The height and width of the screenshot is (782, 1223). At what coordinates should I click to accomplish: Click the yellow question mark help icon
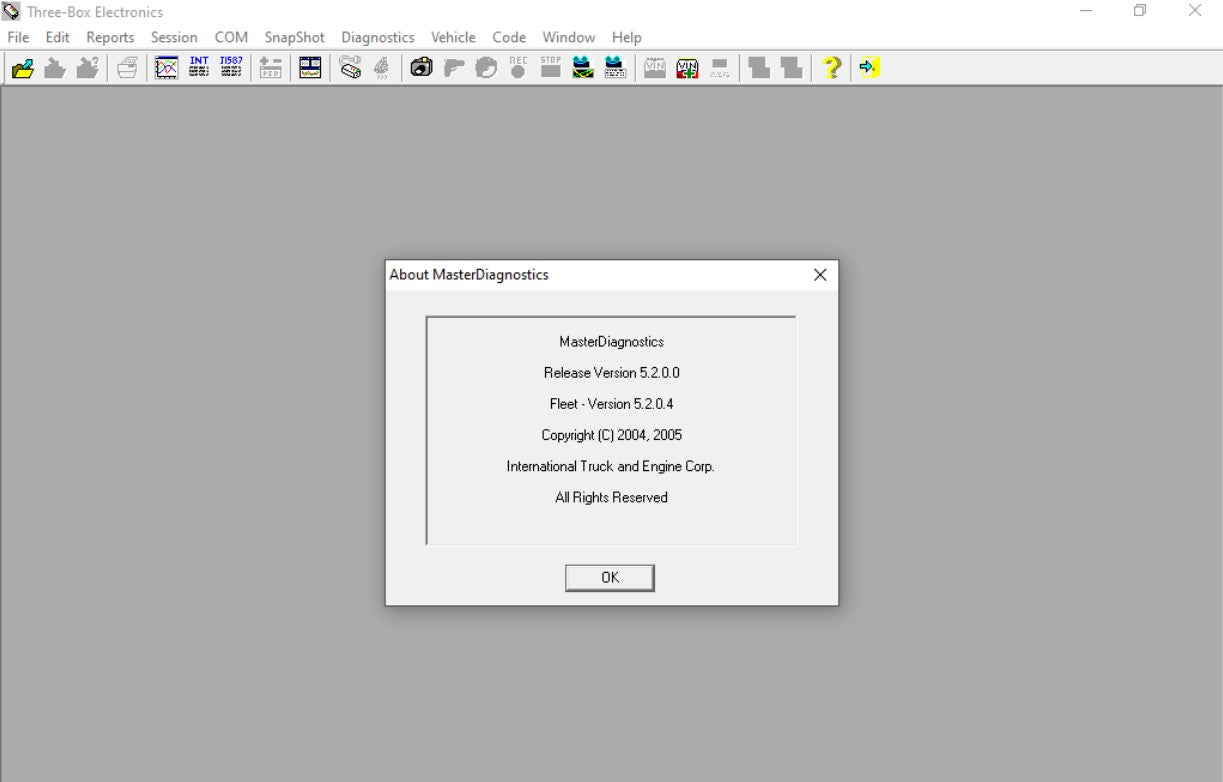point(831,68)
